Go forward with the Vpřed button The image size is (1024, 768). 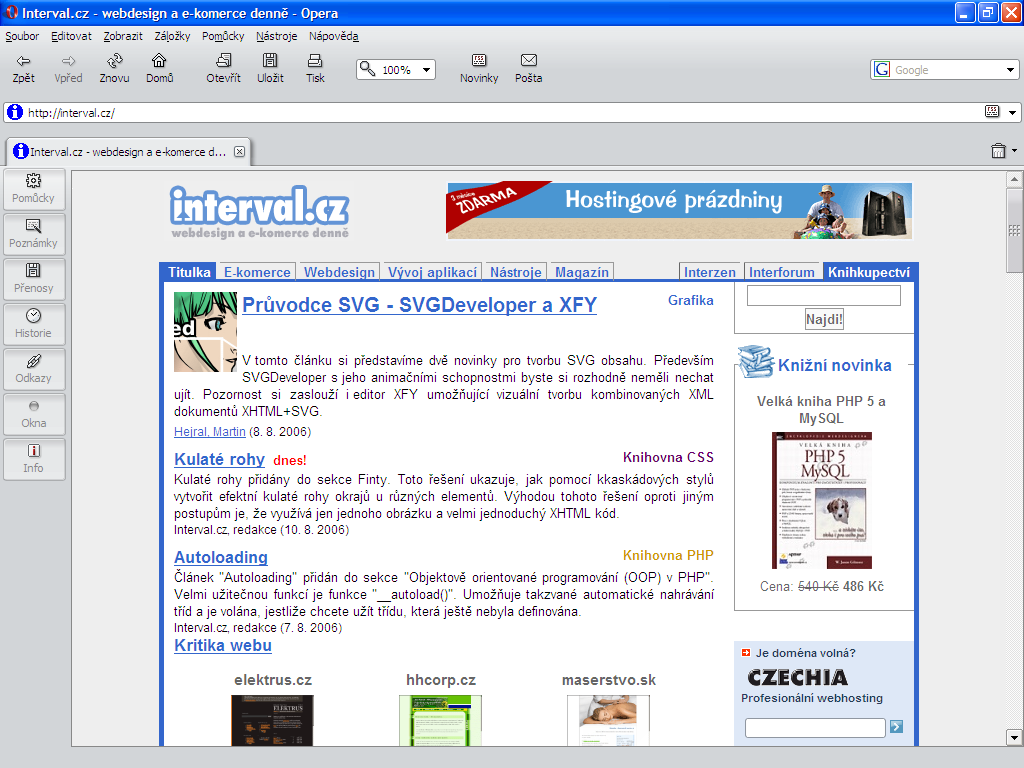(x=68, y=69)
